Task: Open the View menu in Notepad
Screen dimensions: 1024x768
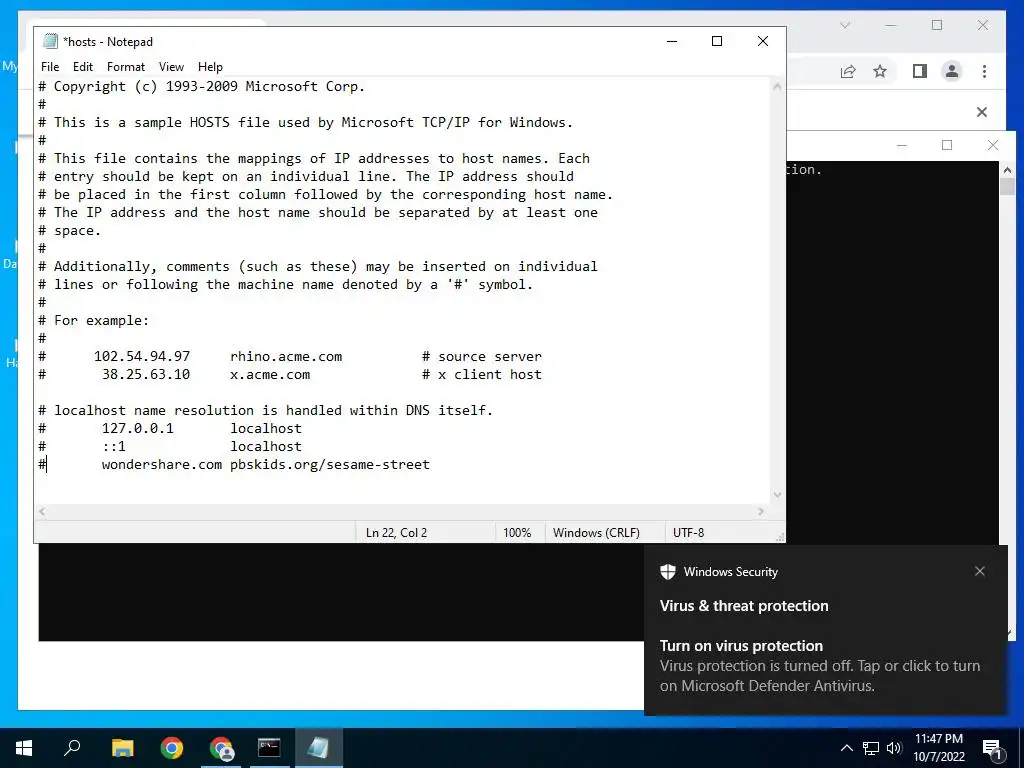Action: pyautogui.click(x=171, y=67)
